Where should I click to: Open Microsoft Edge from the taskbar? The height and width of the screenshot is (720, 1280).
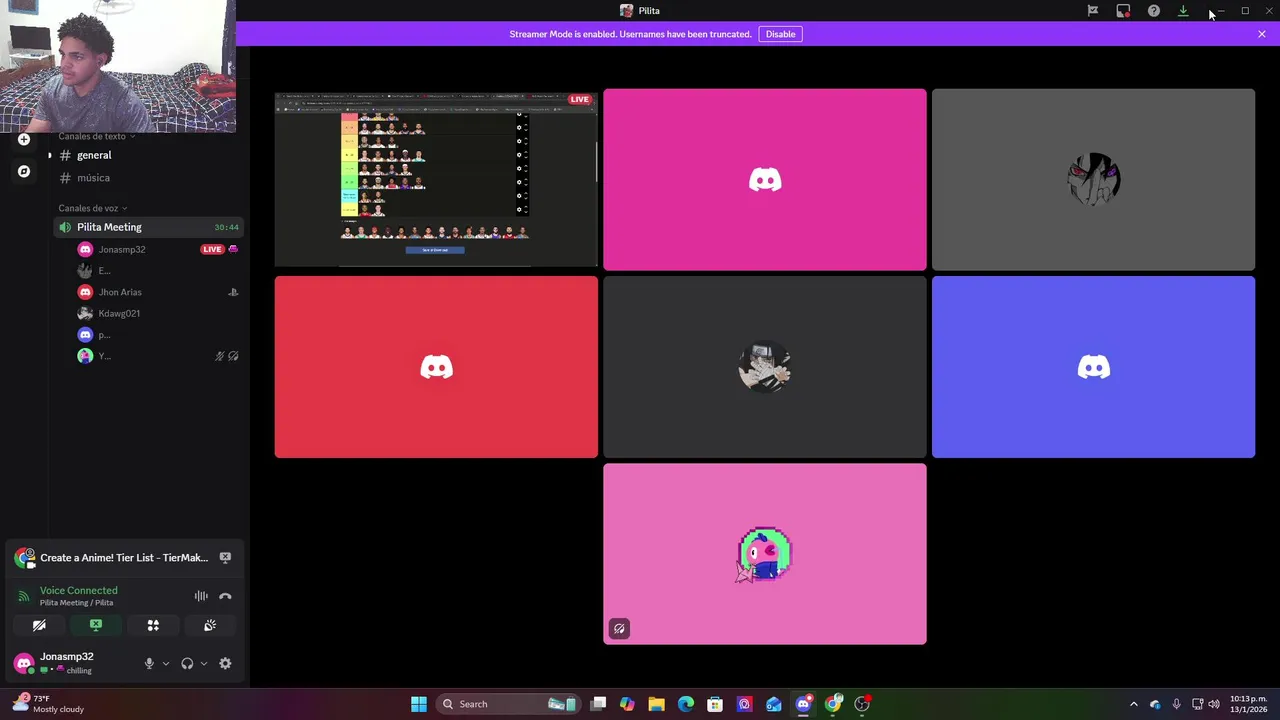(686, 704)
